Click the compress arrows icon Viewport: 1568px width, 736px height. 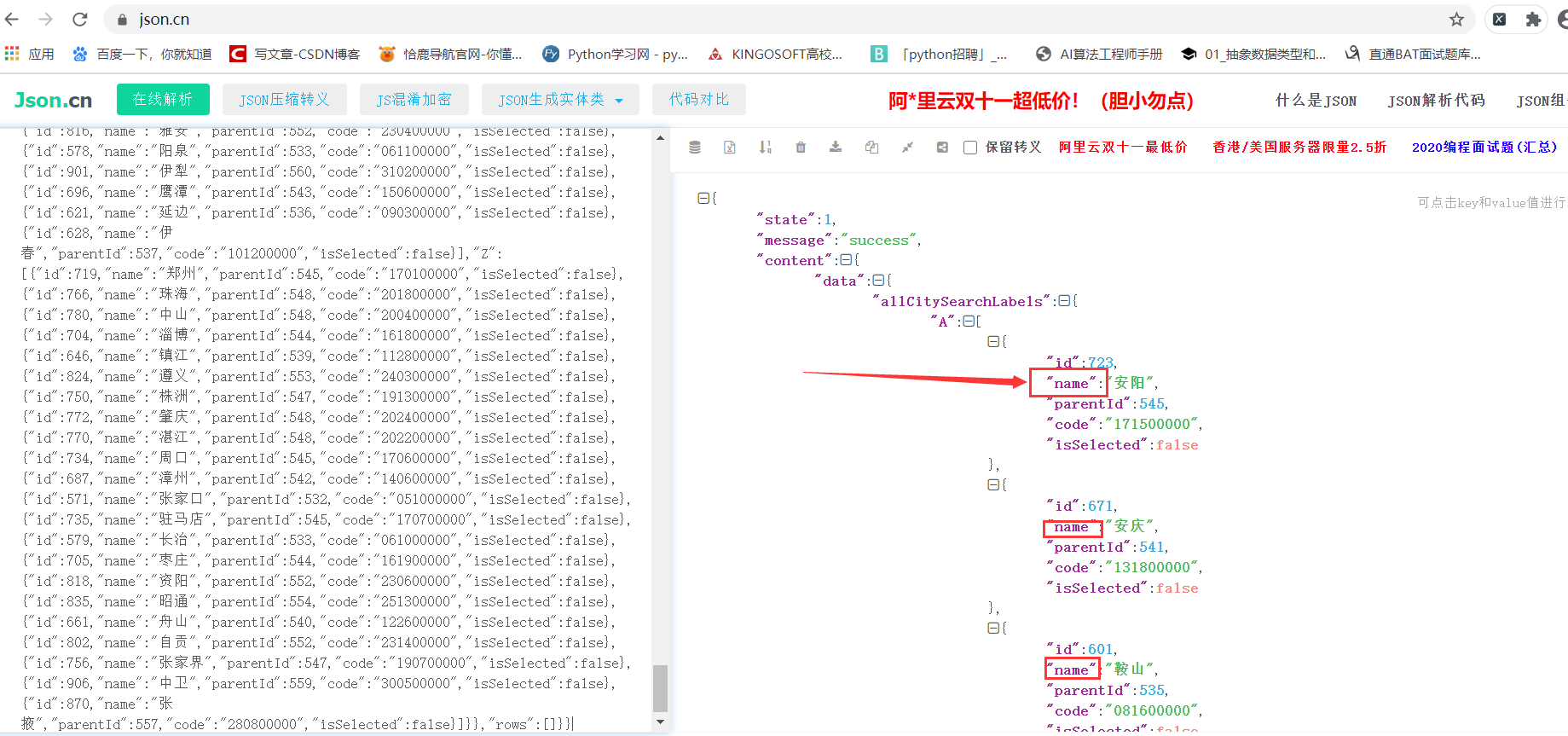pyautogui.click(x=907, y=148)
